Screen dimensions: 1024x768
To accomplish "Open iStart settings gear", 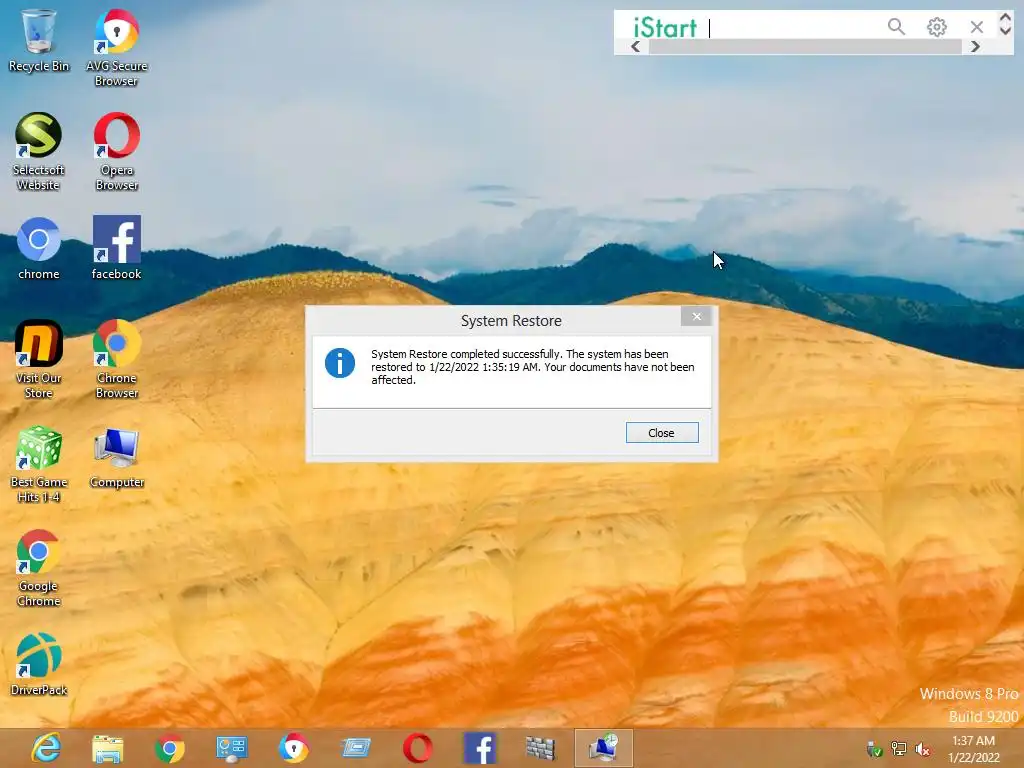I will point(936,27).
